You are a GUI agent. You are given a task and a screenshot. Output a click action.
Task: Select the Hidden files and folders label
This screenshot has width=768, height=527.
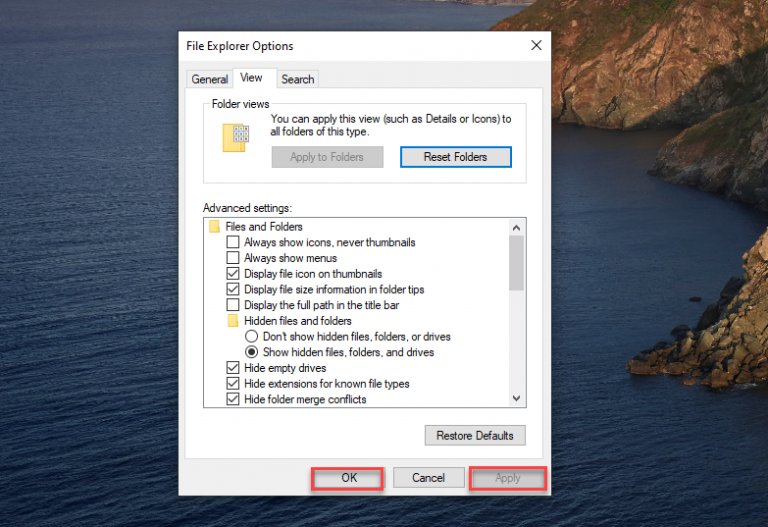tap(298, 321)
